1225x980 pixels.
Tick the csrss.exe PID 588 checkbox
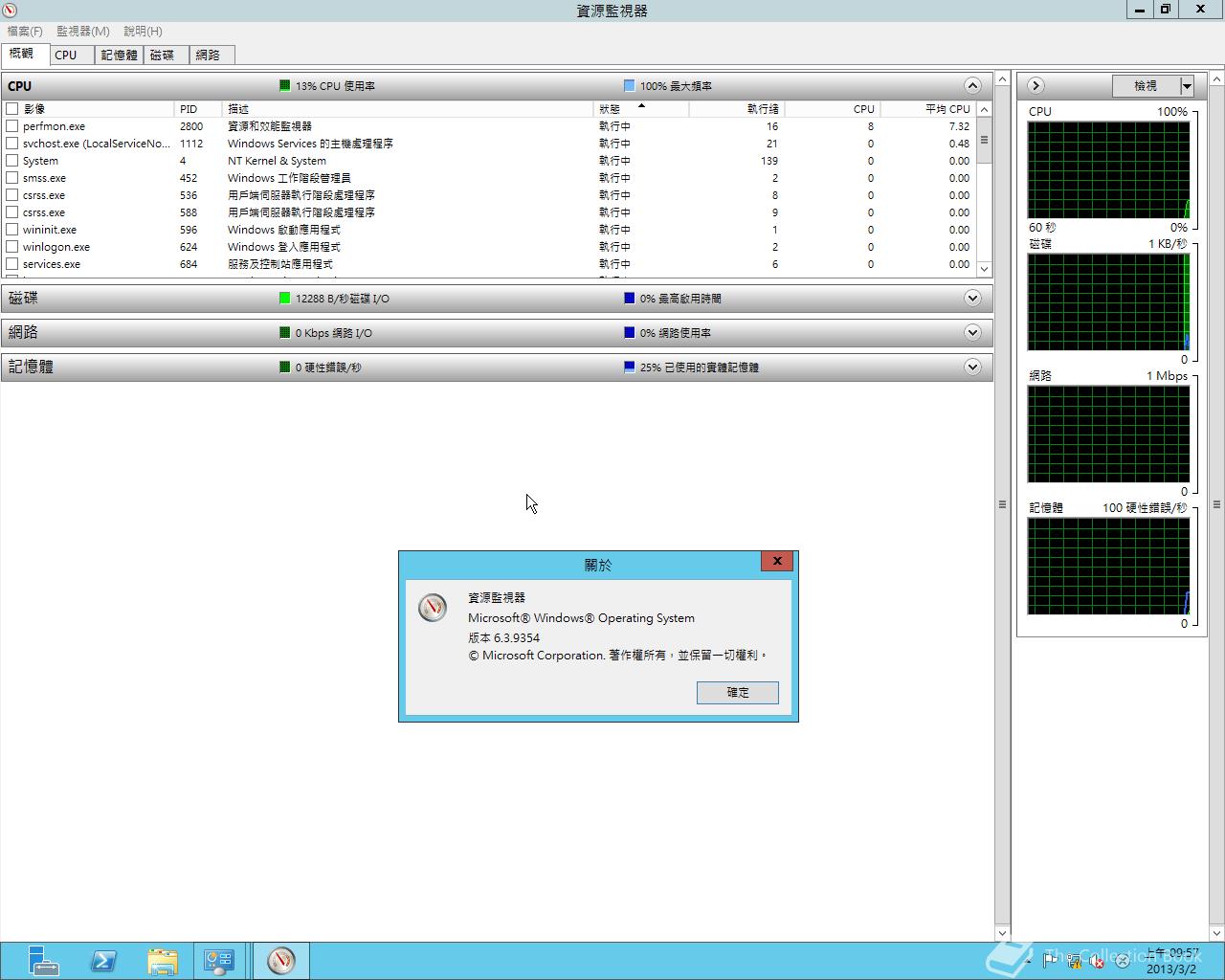coord(12,212)
